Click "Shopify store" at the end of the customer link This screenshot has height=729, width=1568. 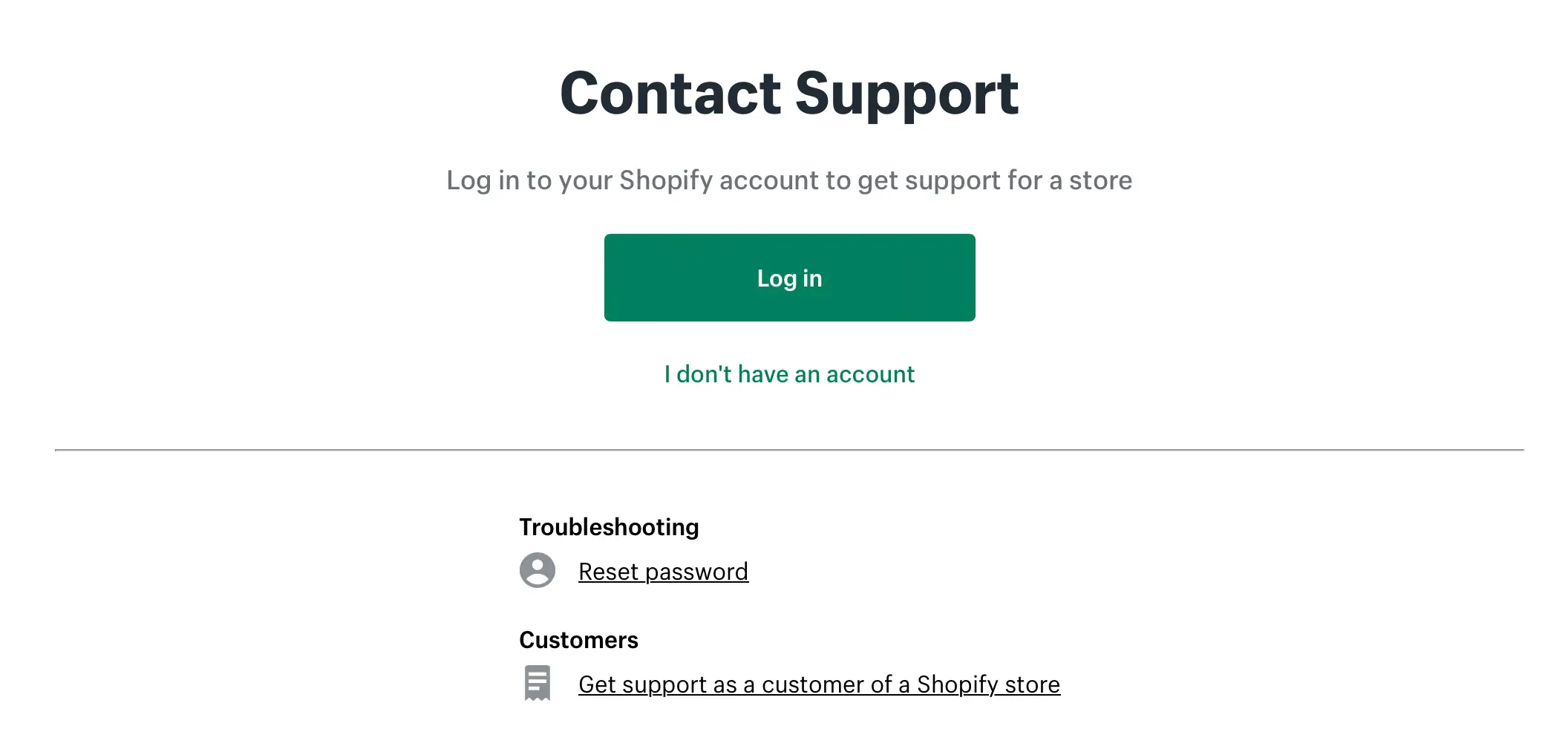[x=988, y=684]
